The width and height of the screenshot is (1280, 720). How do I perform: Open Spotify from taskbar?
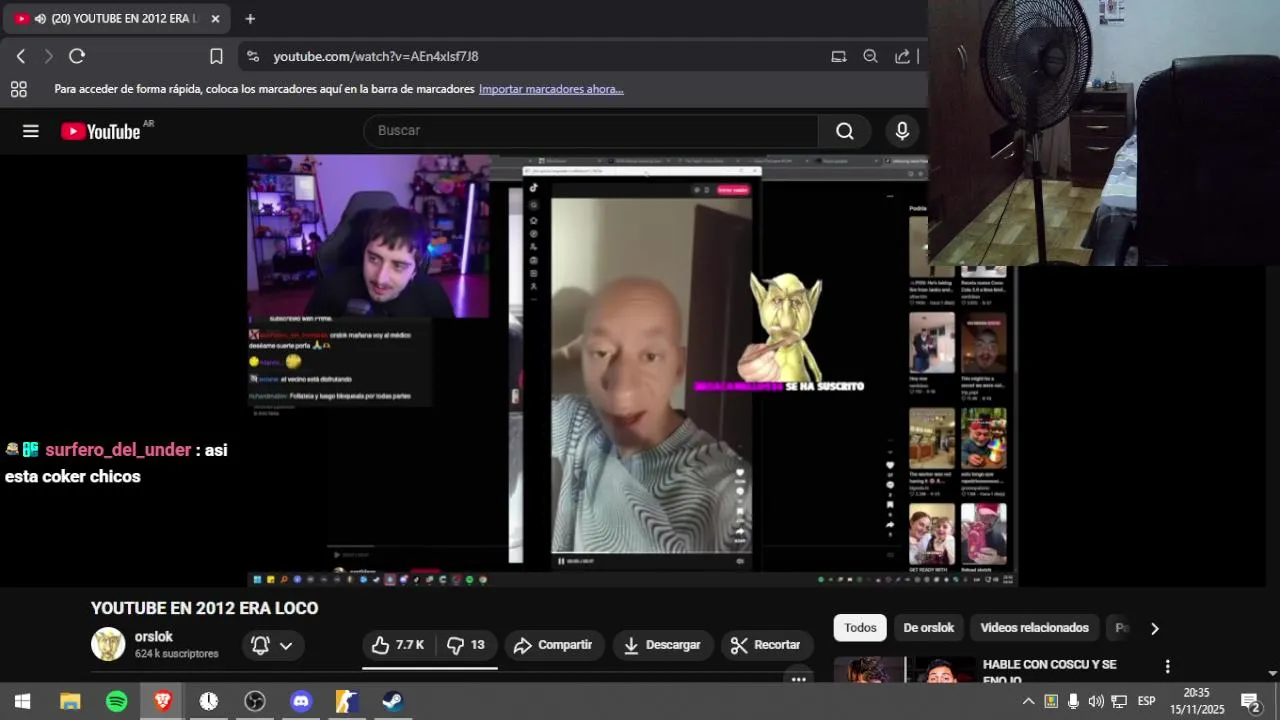pos(116,701)
